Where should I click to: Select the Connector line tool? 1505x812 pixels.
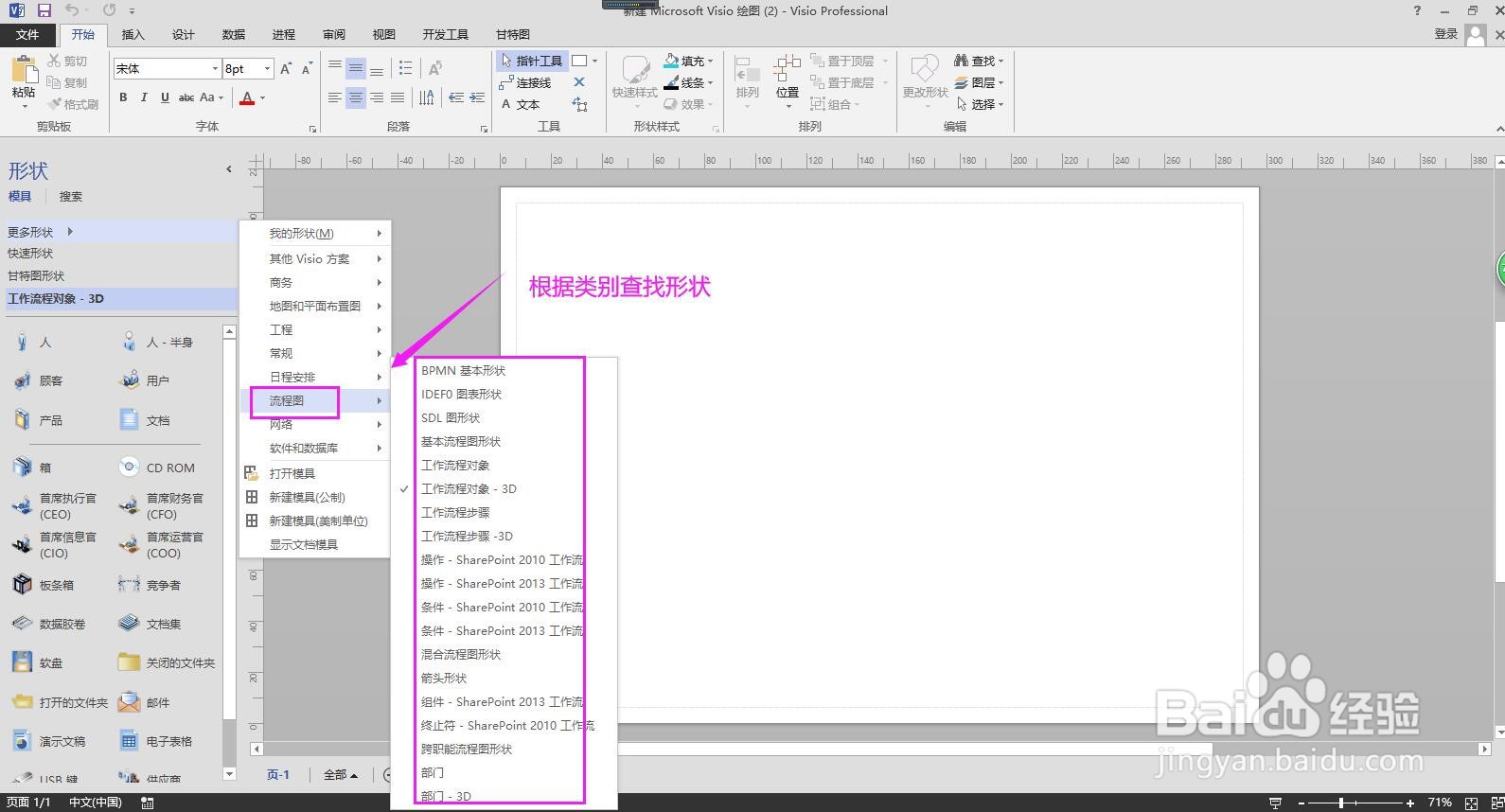coord(525,82)
